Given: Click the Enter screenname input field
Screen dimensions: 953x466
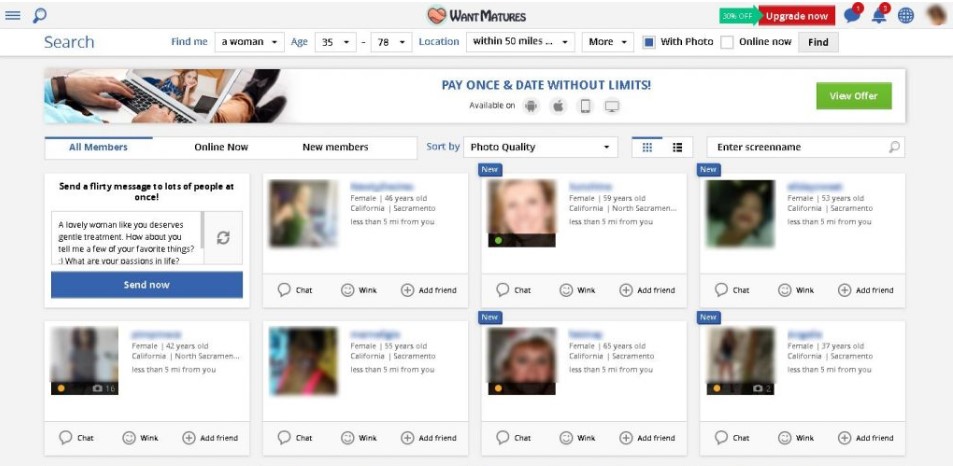Looking at the screenshot, I should pyautogui.click(x=805, y=147).
